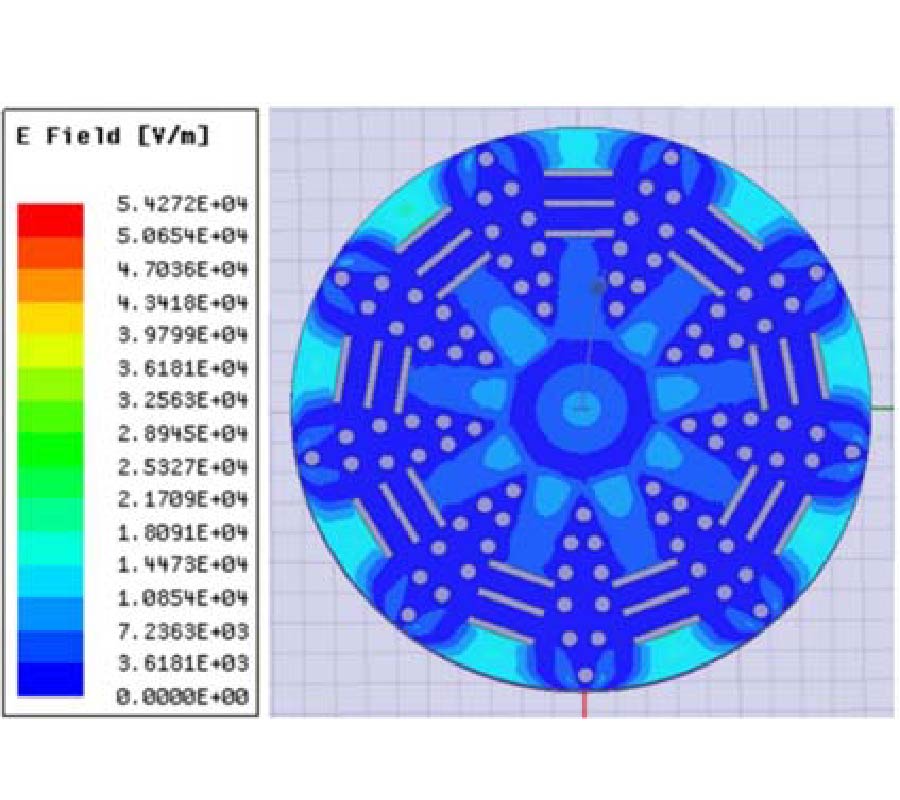
Task: Click the 1.0854E+04 legend value
Action: tap(182, 598)
